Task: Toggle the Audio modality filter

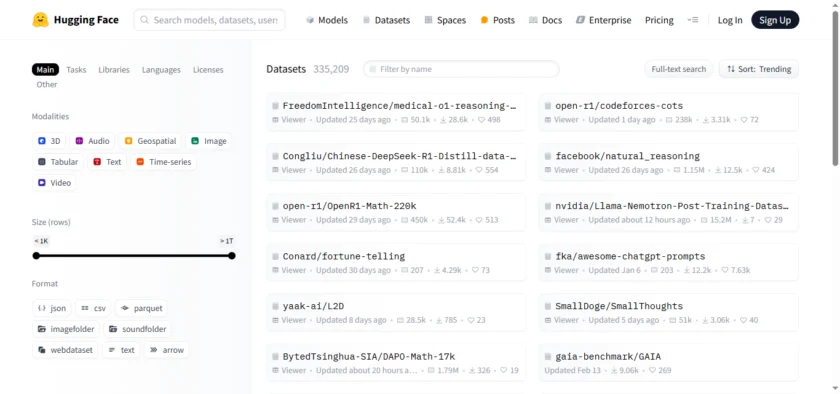Action: (x=93, y=141)
